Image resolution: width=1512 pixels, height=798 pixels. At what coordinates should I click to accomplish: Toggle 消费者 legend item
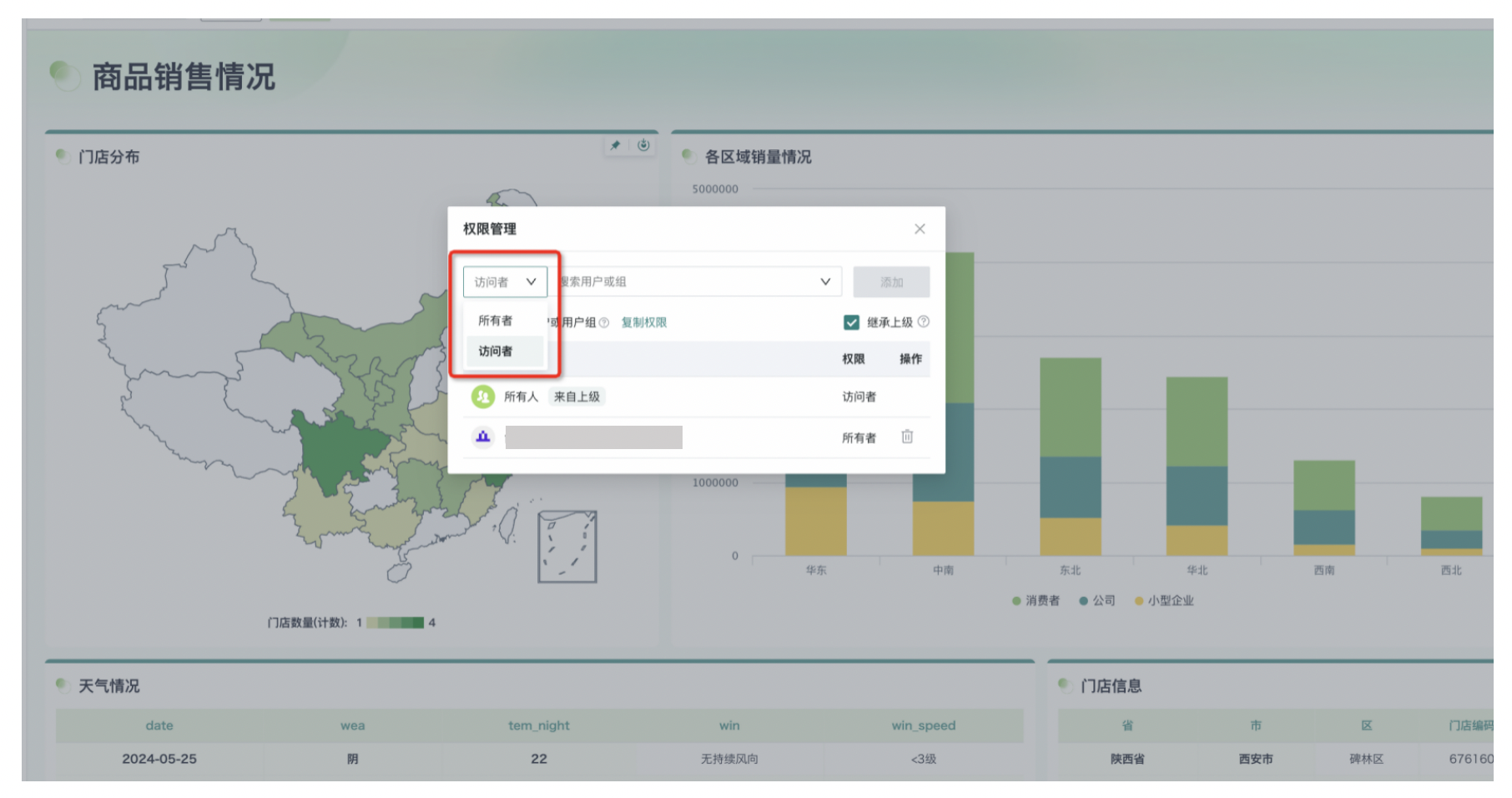pos(1036,600)
